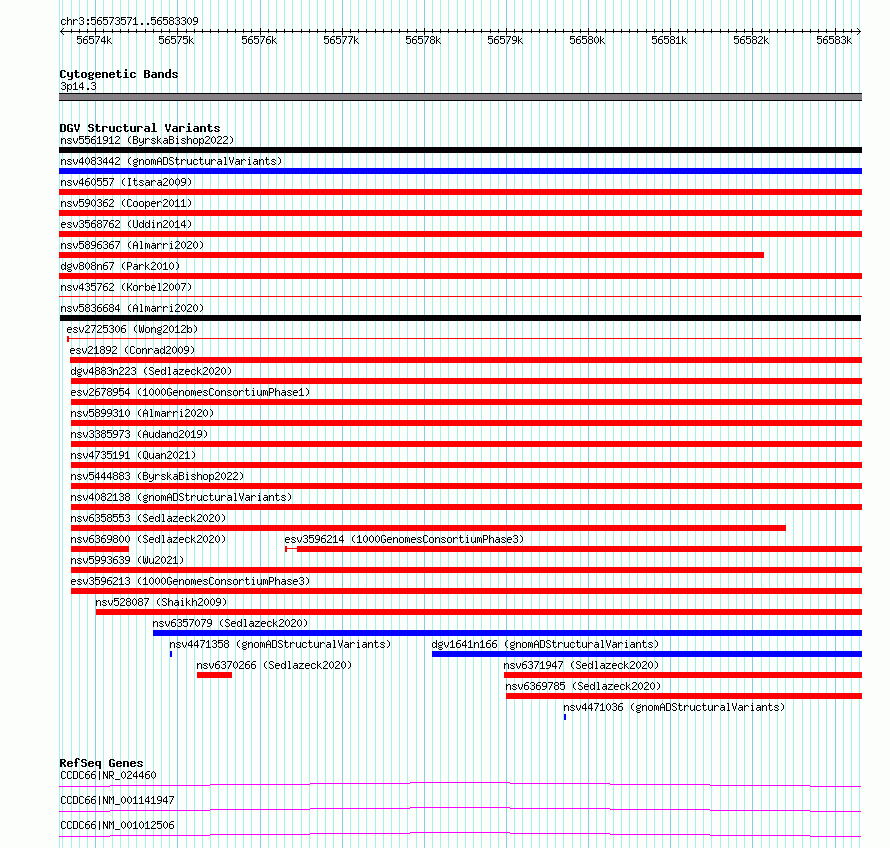Open nsv5993639 (Wu2021) variant
The width and height of the screenshot is (890, 848).
click(x=127, y=560)
